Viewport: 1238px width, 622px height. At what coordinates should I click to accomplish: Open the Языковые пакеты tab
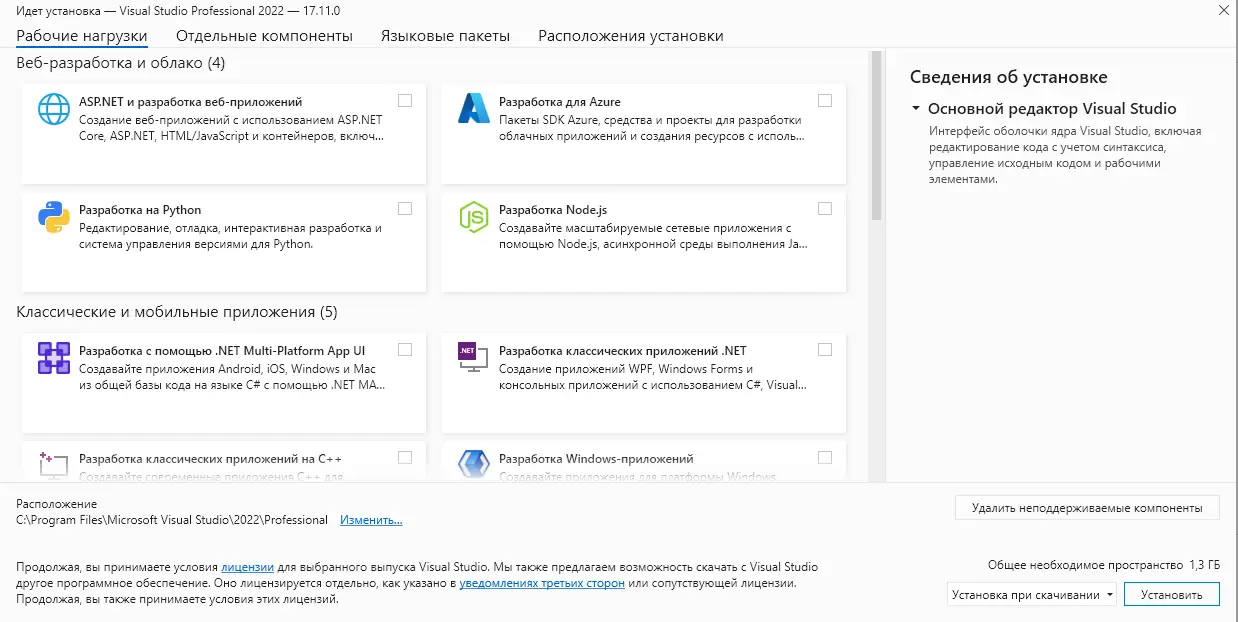click(444, 35)
